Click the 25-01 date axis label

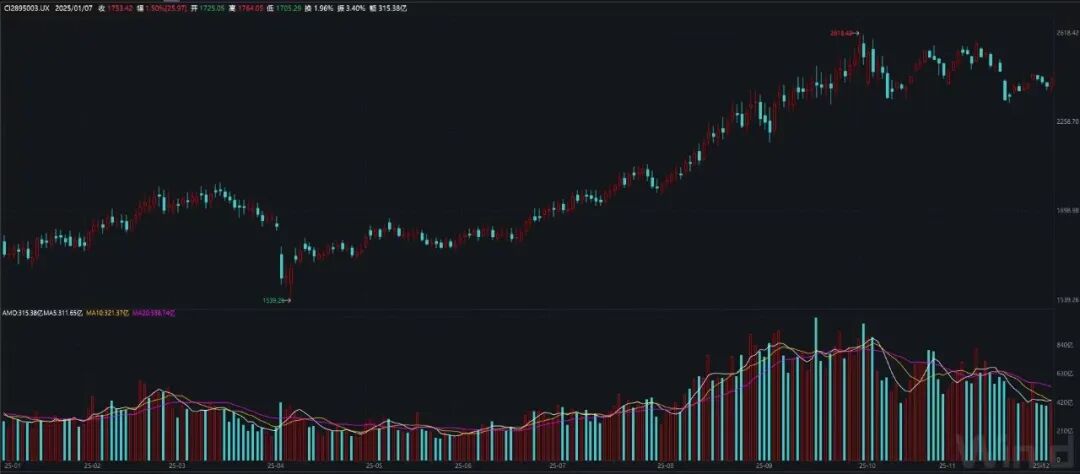tap(12, 466)
